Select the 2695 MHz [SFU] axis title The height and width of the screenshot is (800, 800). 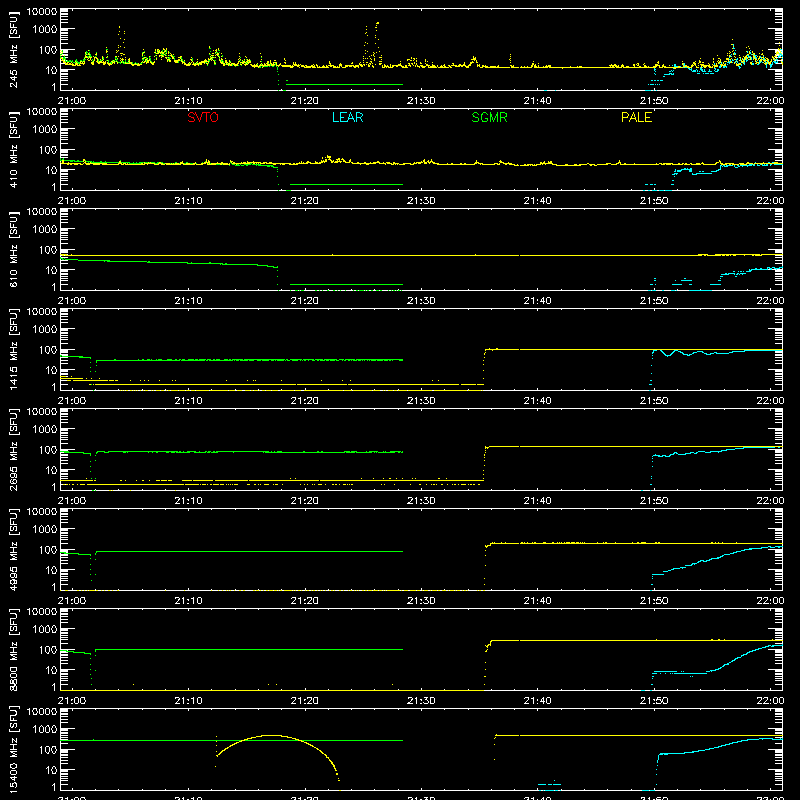14,449
